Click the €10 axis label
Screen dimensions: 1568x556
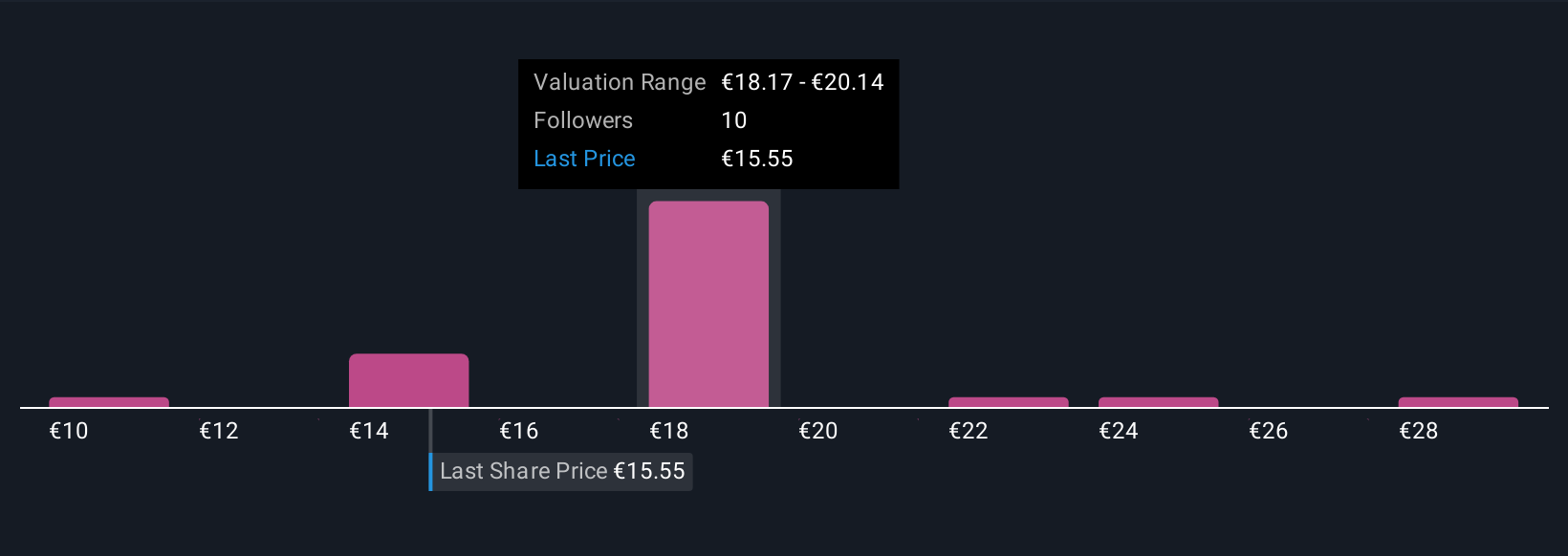(x=69, y=431)
